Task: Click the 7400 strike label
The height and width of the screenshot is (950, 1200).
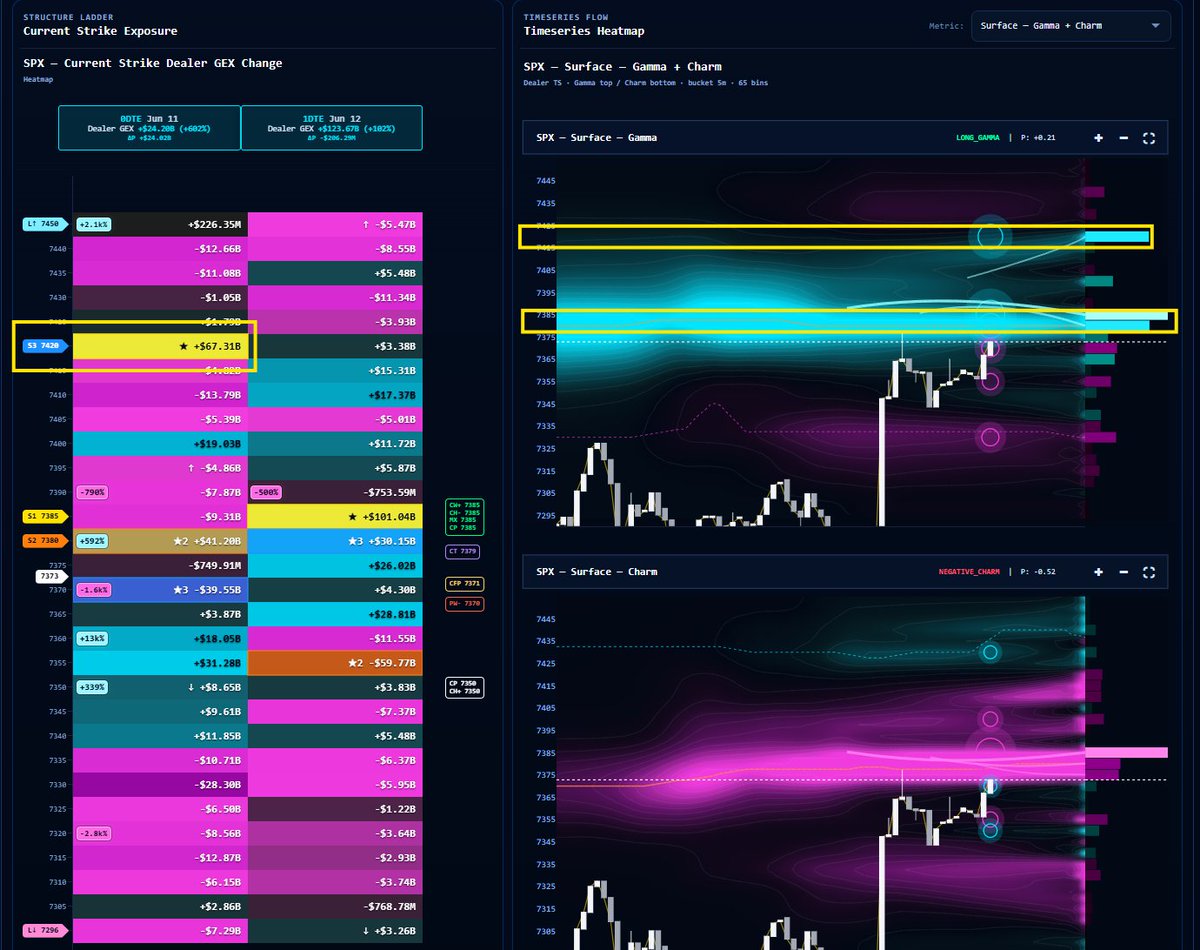Action: (x=57, y=443)
